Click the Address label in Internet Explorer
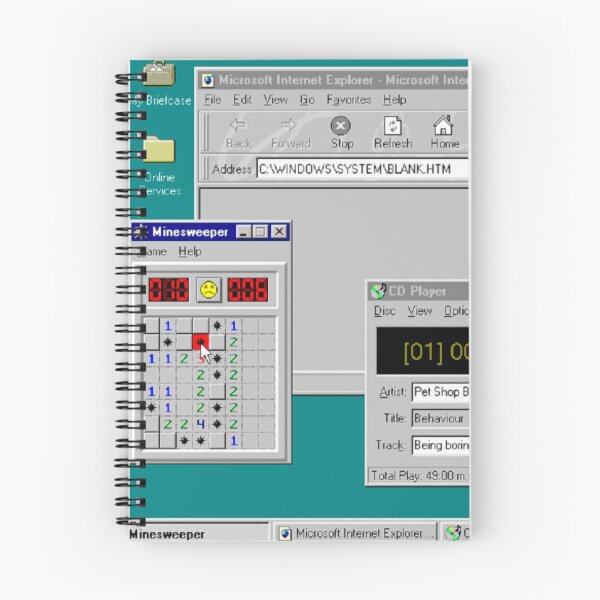The height and width of the screenshot is (600, 600). point(232,169)
